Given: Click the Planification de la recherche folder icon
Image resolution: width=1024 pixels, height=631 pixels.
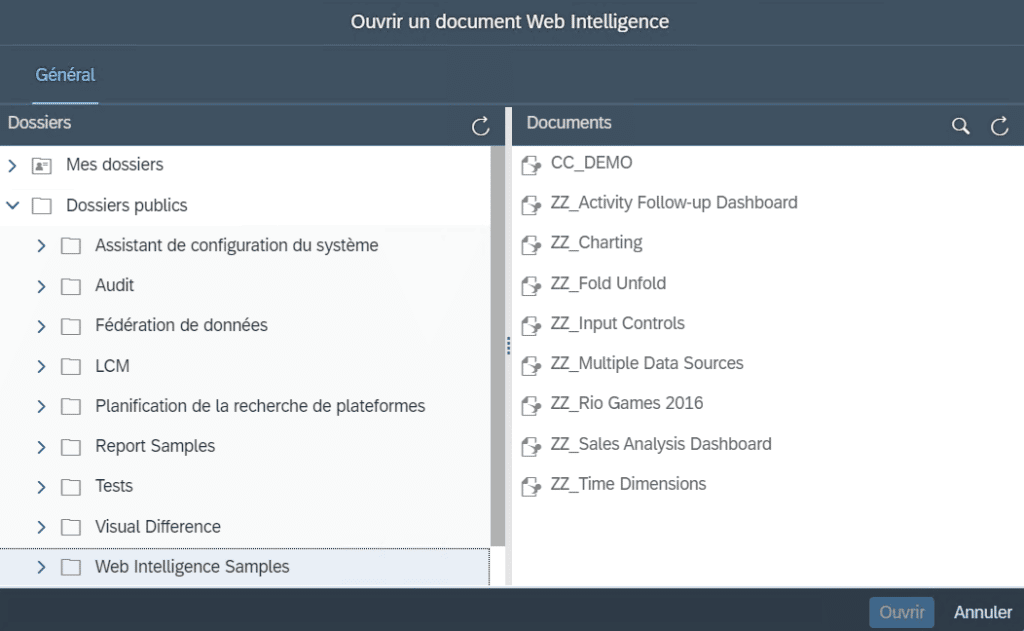Looking at the screenshot, I should point(71,407).
